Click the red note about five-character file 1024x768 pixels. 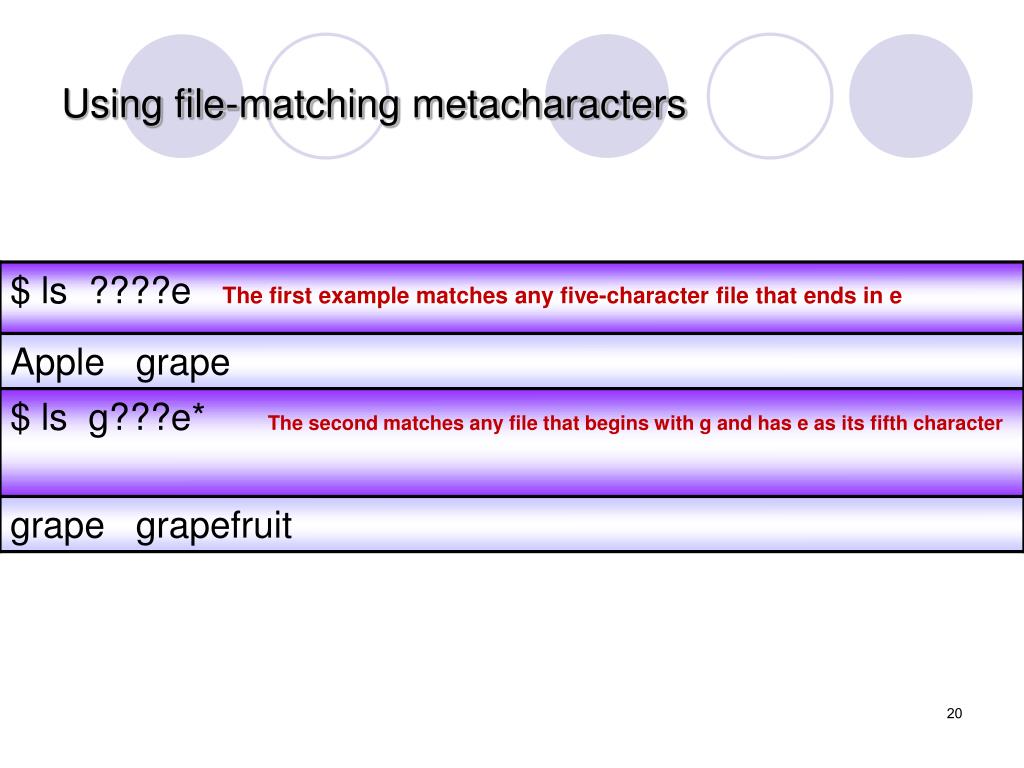point(562,296)
